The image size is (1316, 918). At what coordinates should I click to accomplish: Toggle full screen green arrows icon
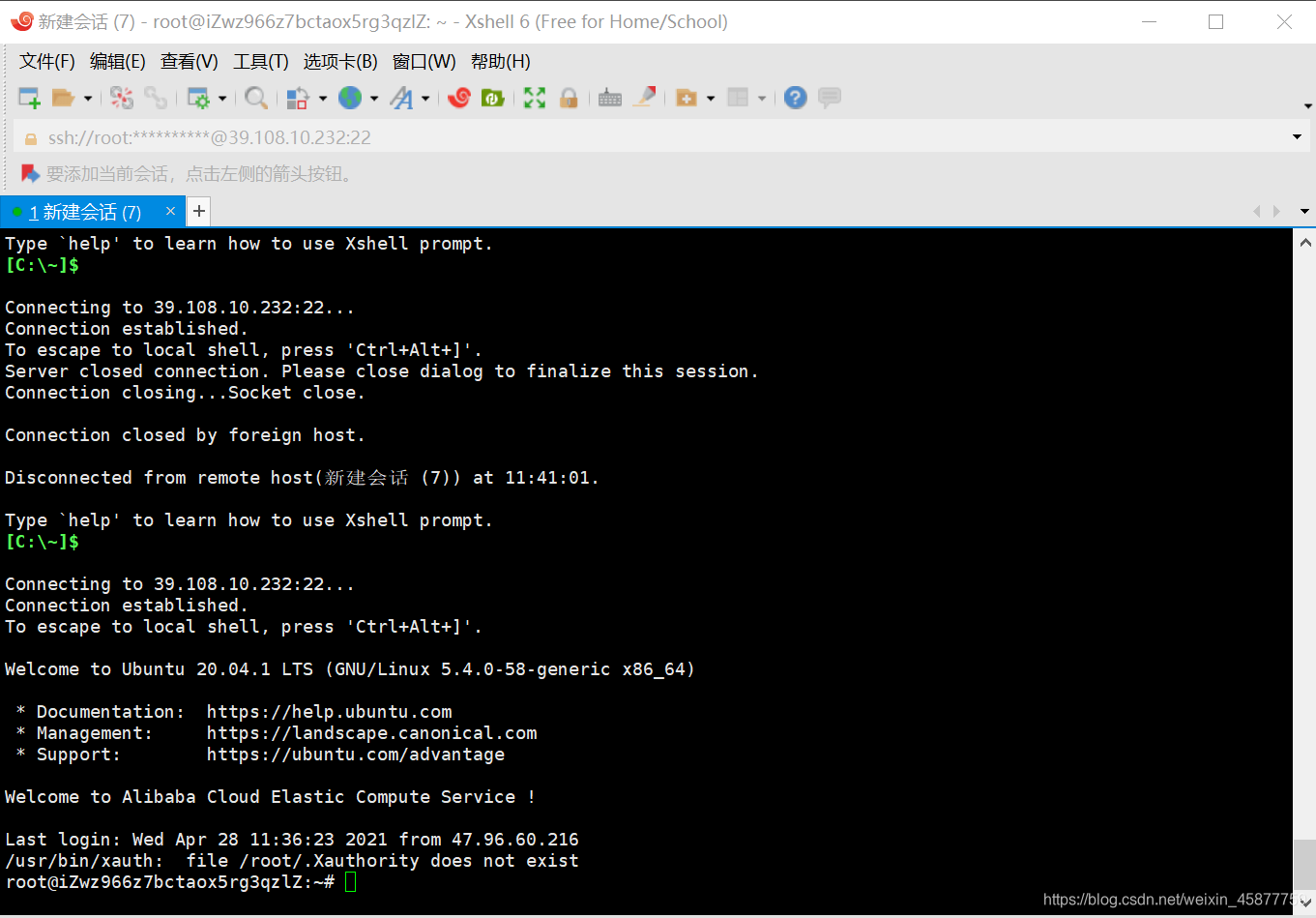pos(535,98)
